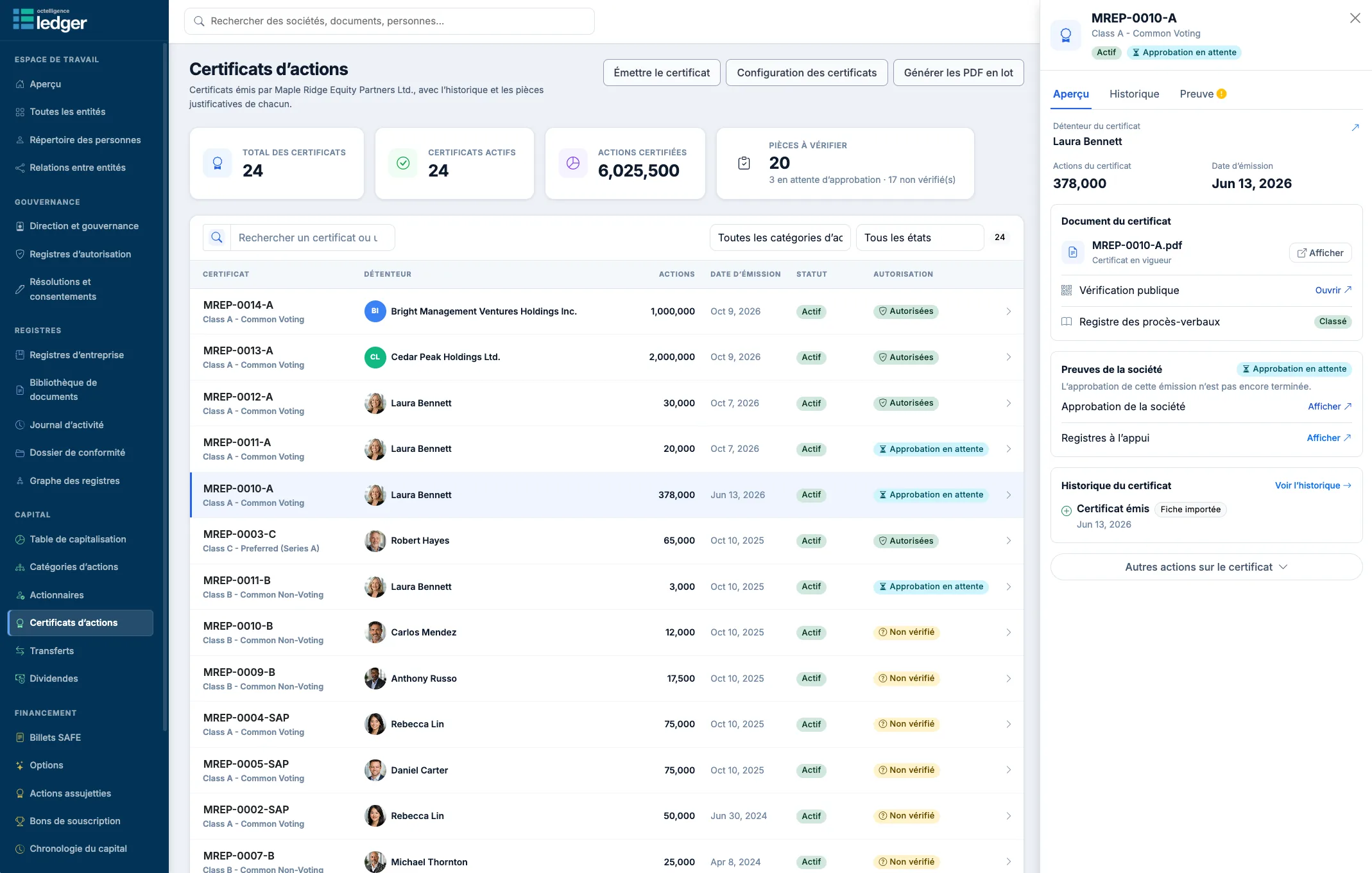Open Bons de souscription sidebar icon
Viewport: 1372px width, 873px height.
click(x=20, y=821)
